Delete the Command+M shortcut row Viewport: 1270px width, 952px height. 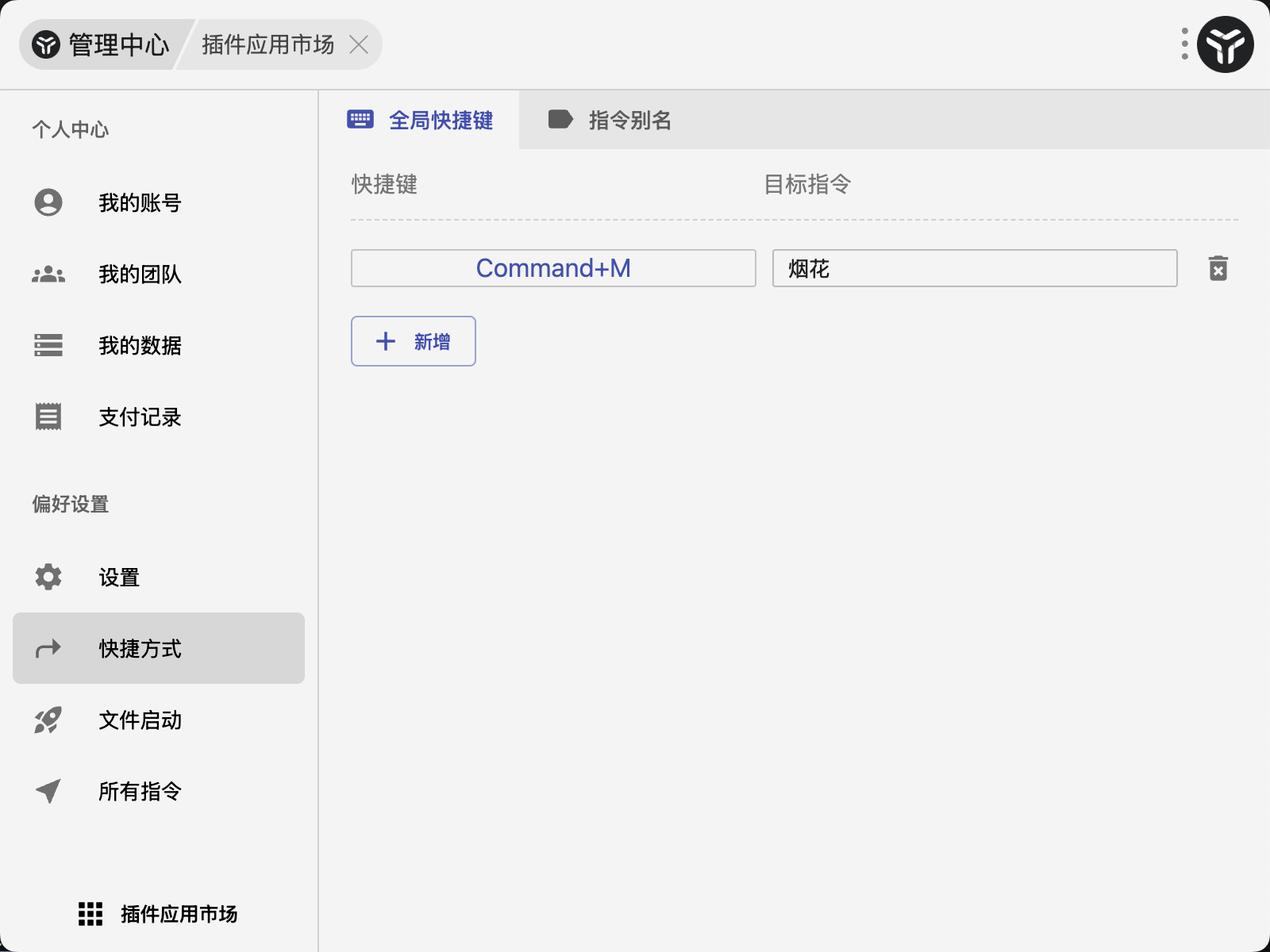[1218, 268]
